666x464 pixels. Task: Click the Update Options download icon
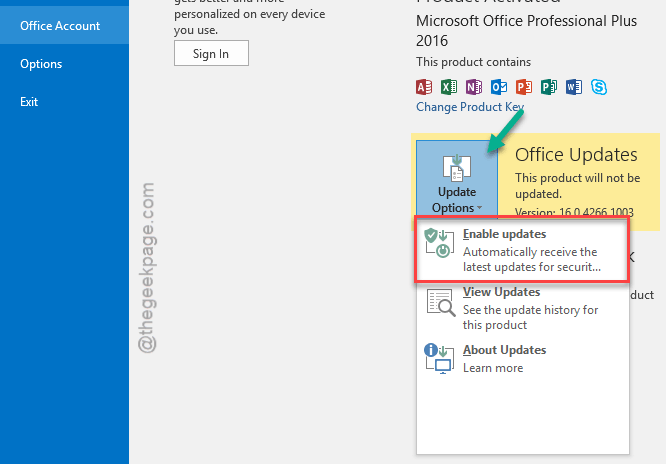(x=457, y=168)
